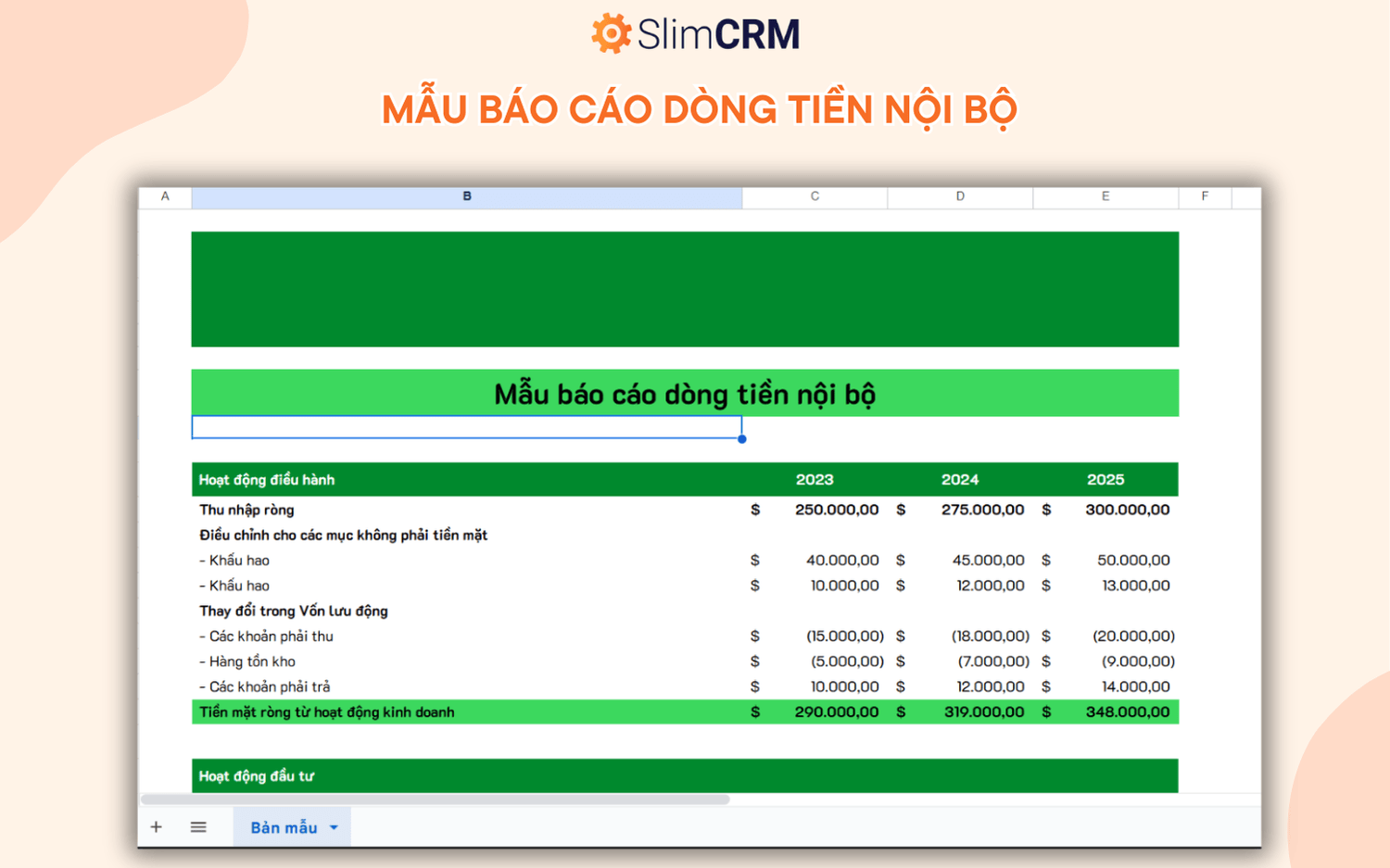
Task: Click the SlimCRM logo
Action: 695,34
